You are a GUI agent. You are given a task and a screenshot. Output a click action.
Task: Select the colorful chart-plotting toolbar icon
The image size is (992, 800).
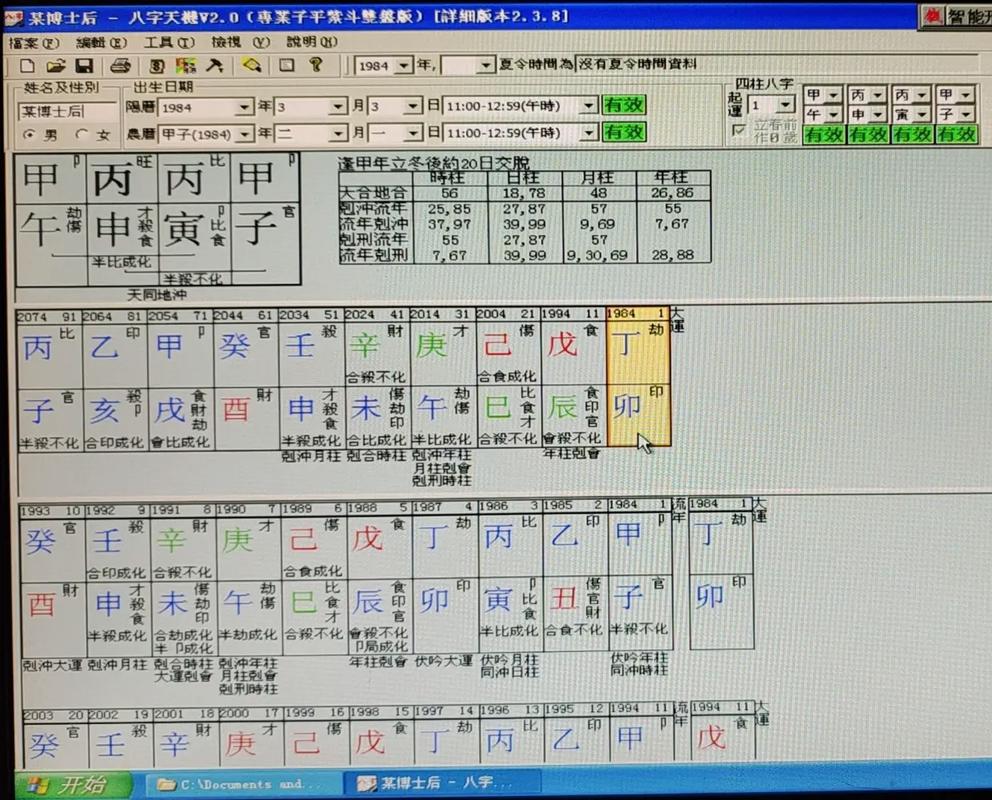(x=185, y=64)
